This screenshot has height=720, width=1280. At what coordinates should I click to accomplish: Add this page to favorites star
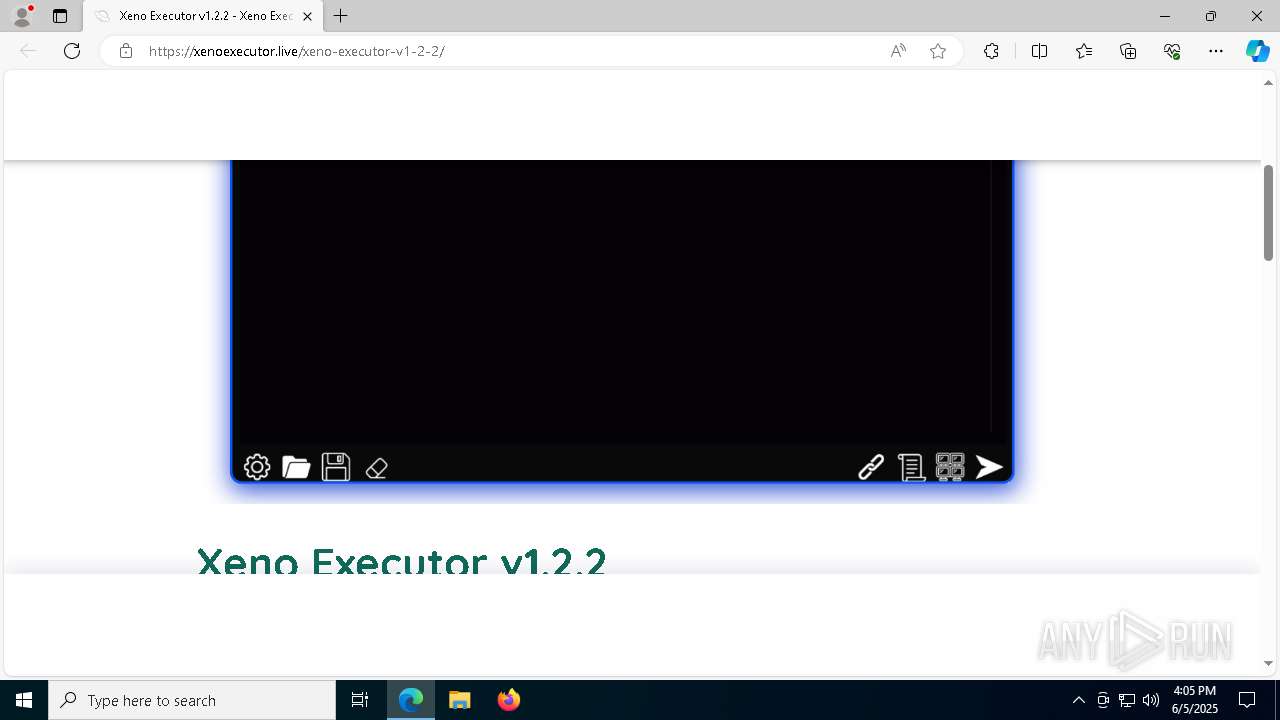(x=938, y=51)
